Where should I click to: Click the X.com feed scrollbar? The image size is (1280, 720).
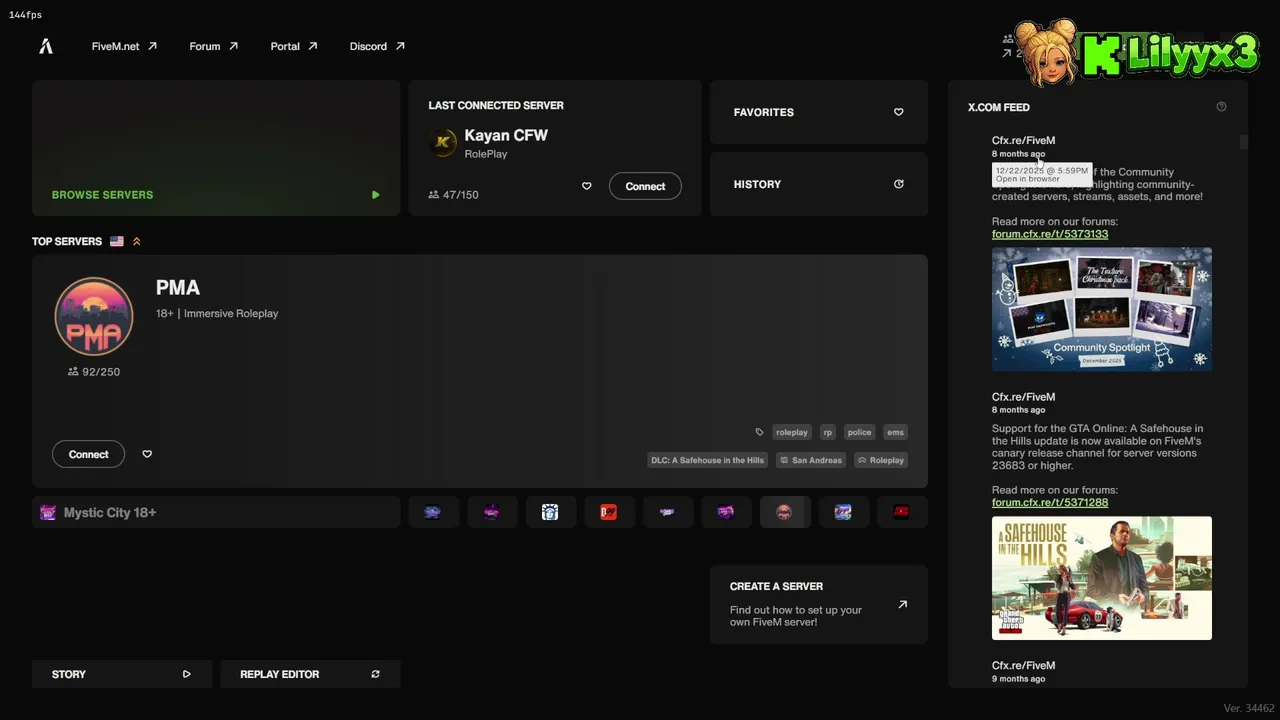point(1243,142)
